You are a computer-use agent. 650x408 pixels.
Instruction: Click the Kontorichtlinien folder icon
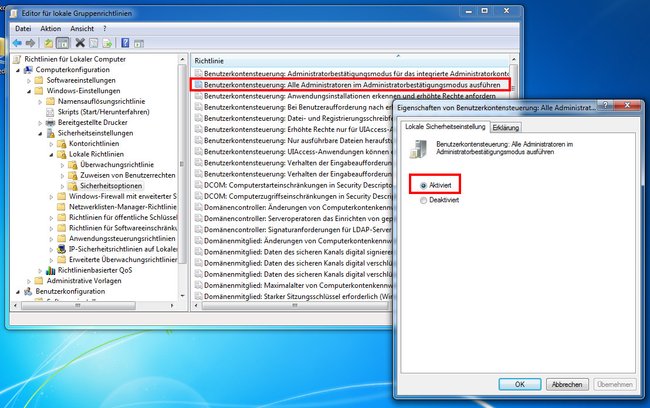pos(62,143)
